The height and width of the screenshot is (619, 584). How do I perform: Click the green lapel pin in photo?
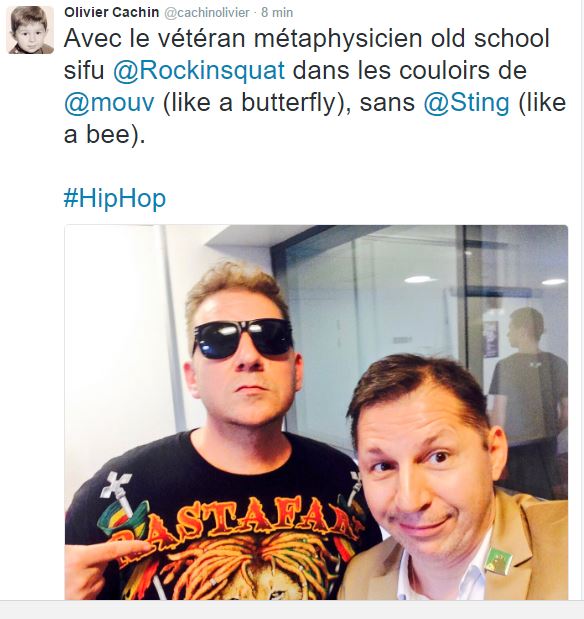click(498, 560)
